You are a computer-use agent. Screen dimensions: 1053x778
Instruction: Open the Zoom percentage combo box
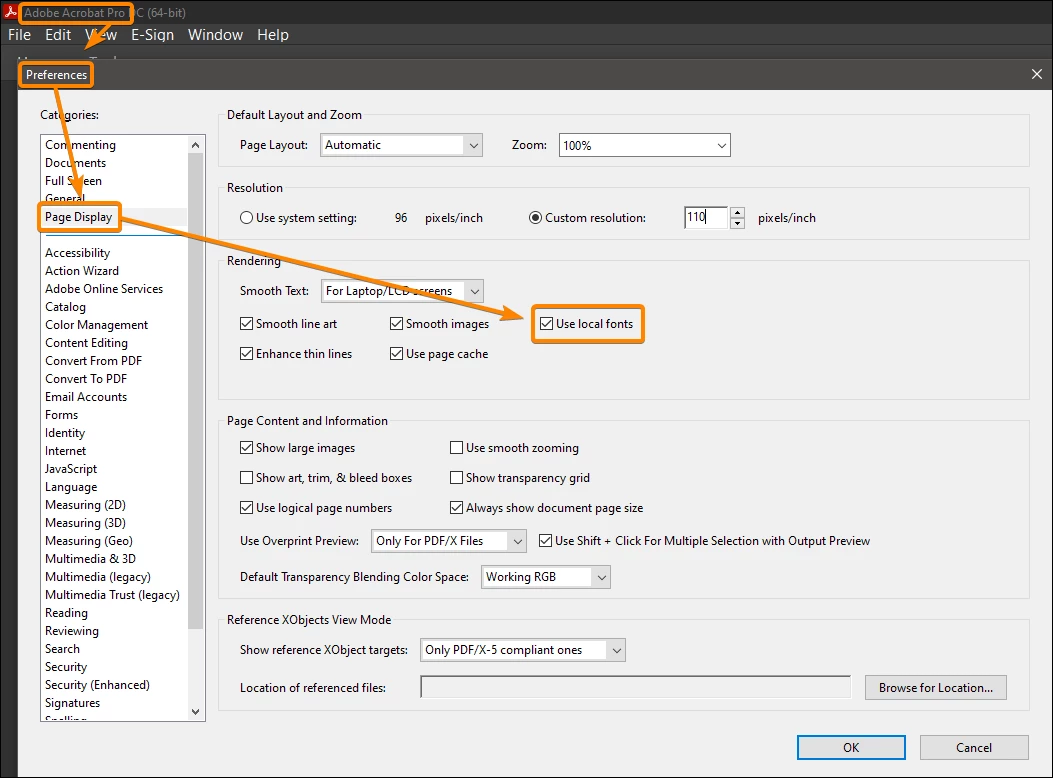pos(644,145)
